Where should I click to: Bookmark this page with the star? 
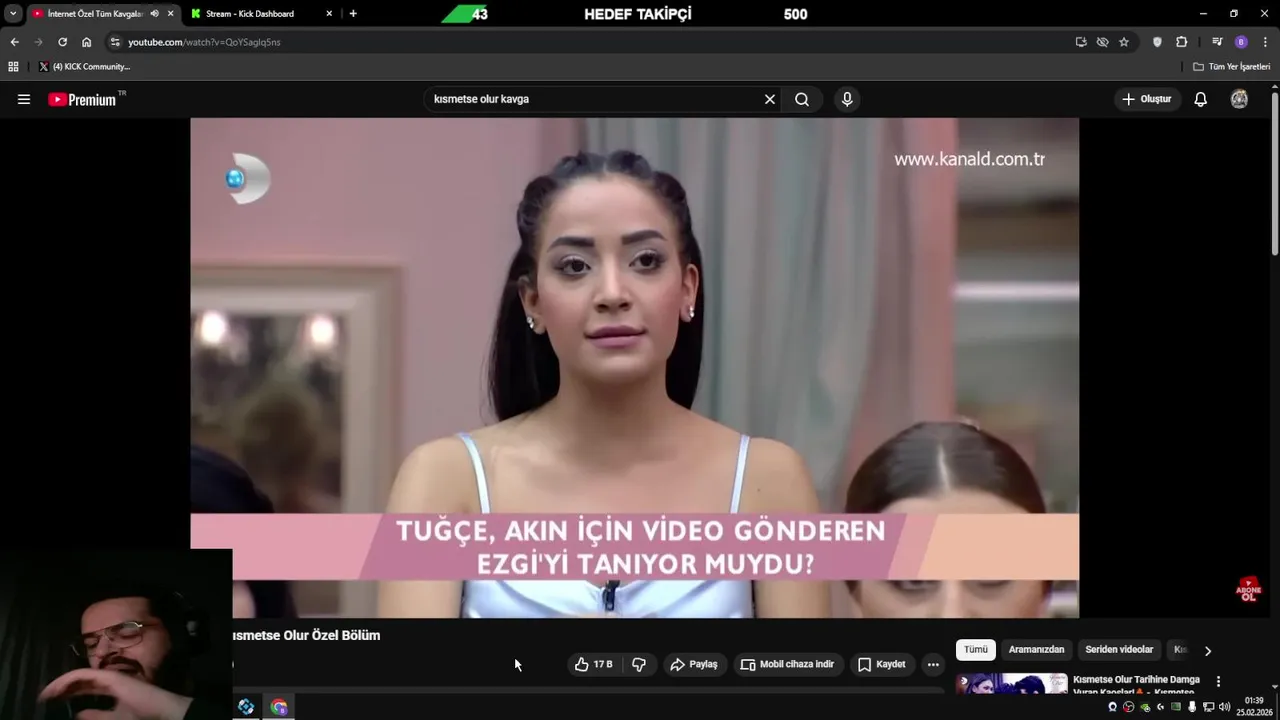pos(1124,42)
